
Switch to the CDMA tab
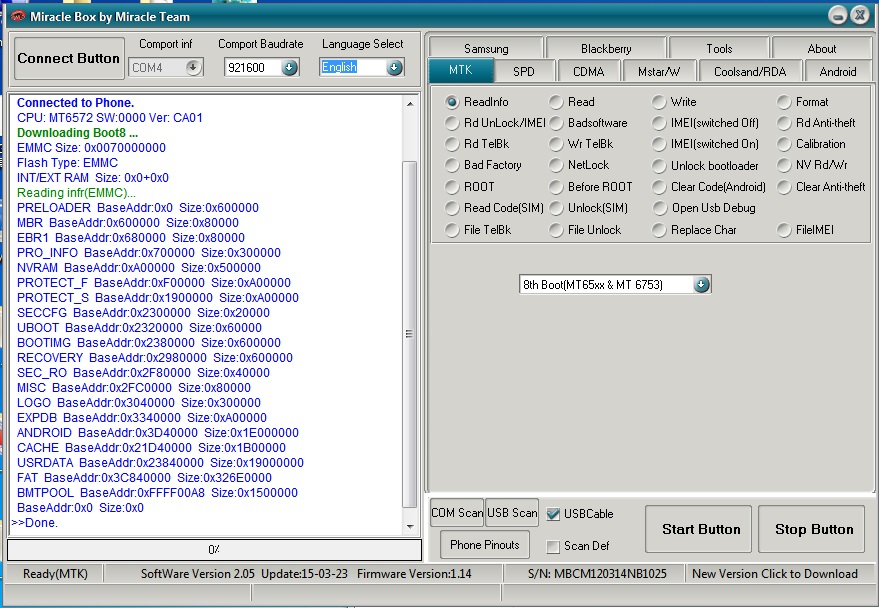pos(589,72)
